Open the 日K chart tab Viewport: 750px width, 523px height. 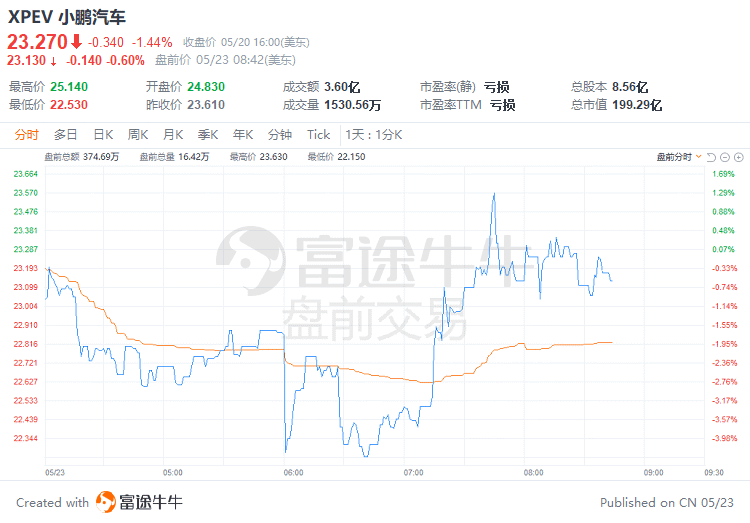point(103,135)
